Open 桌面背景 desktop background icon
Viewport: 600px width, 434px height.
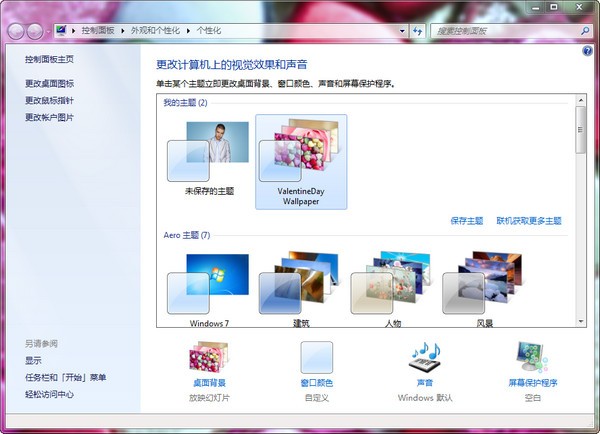[x=209, y=357]
